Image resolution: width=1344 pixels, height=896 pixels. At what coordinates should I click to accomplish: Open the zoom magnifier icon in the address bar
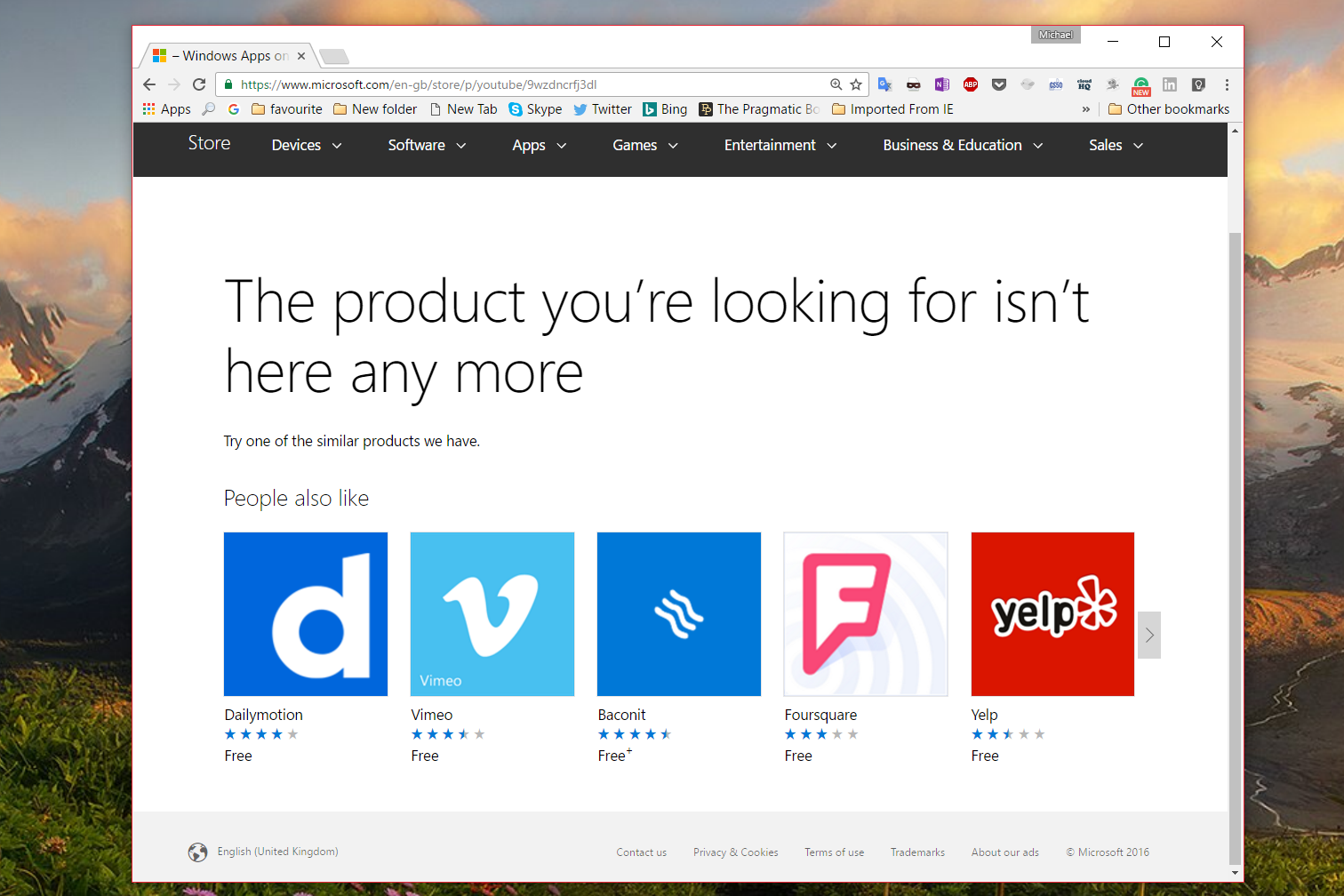tap(836, 84)
